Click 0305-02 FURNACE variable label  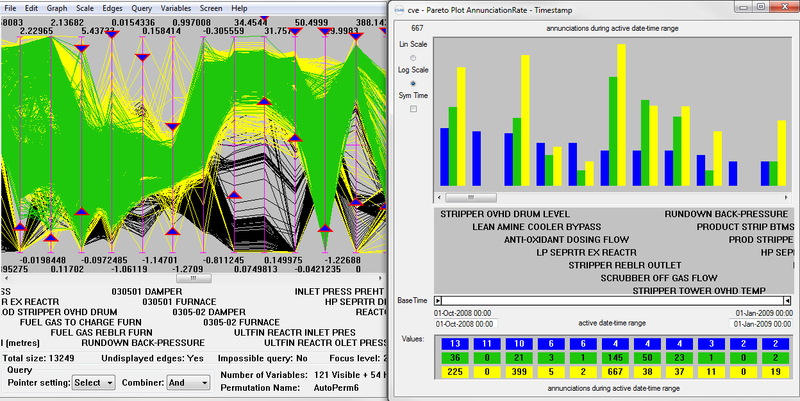coord(241,322)
